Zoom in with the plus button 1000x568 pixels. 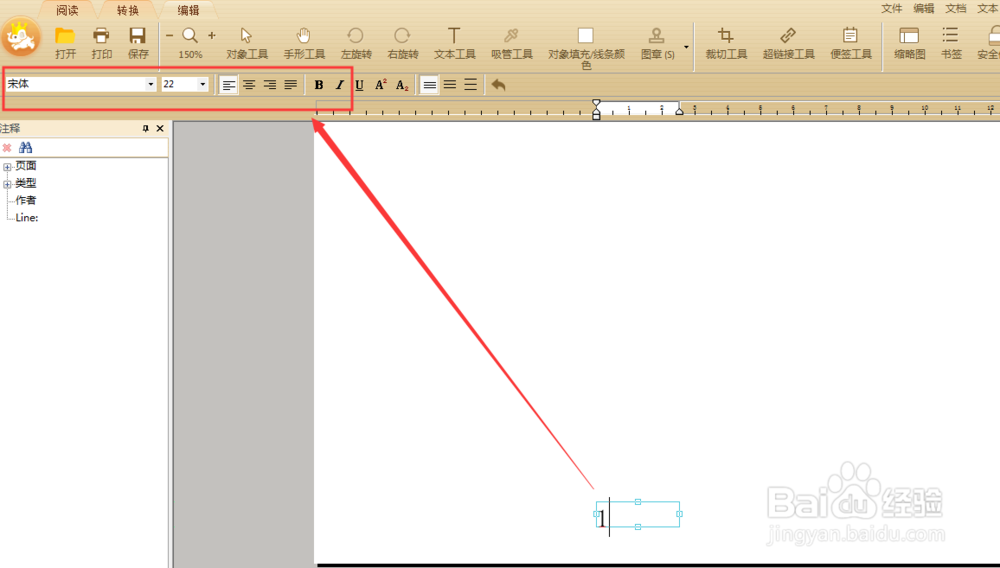click(212, 36)
